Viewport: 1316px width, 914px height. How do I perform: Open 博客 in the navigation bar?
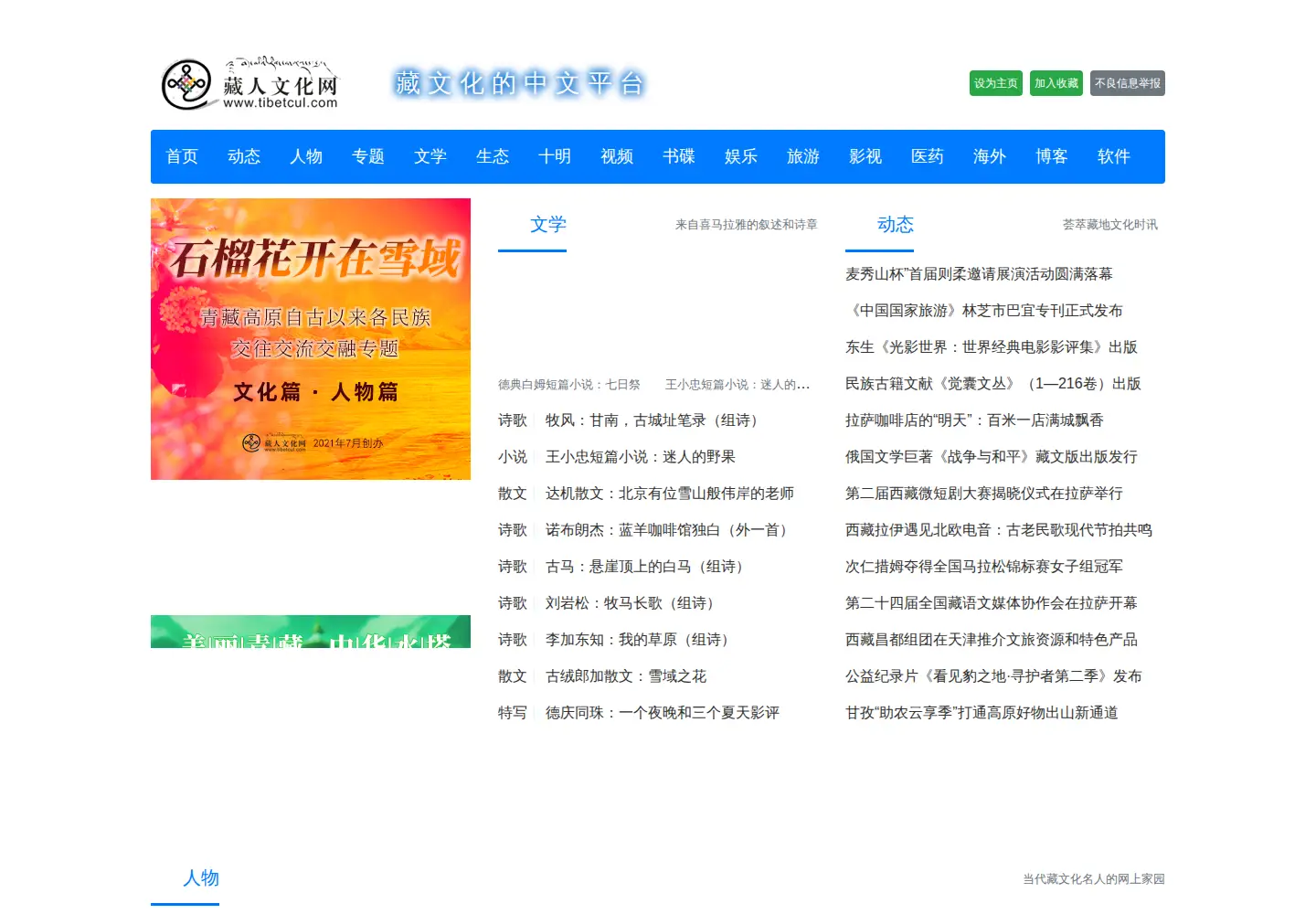tap(1052, 156)
